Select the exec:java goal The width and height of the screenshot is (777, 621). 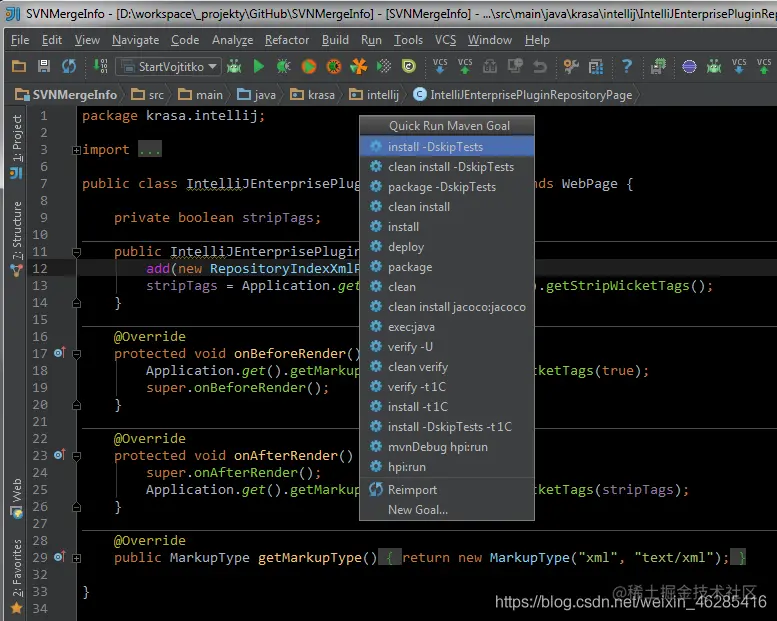(x=447, y=327)
